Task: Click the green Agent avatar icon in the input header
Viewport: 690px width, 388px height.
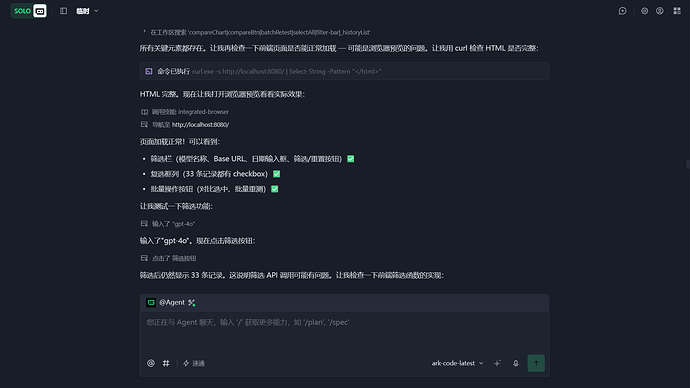Action: [151, 303]
